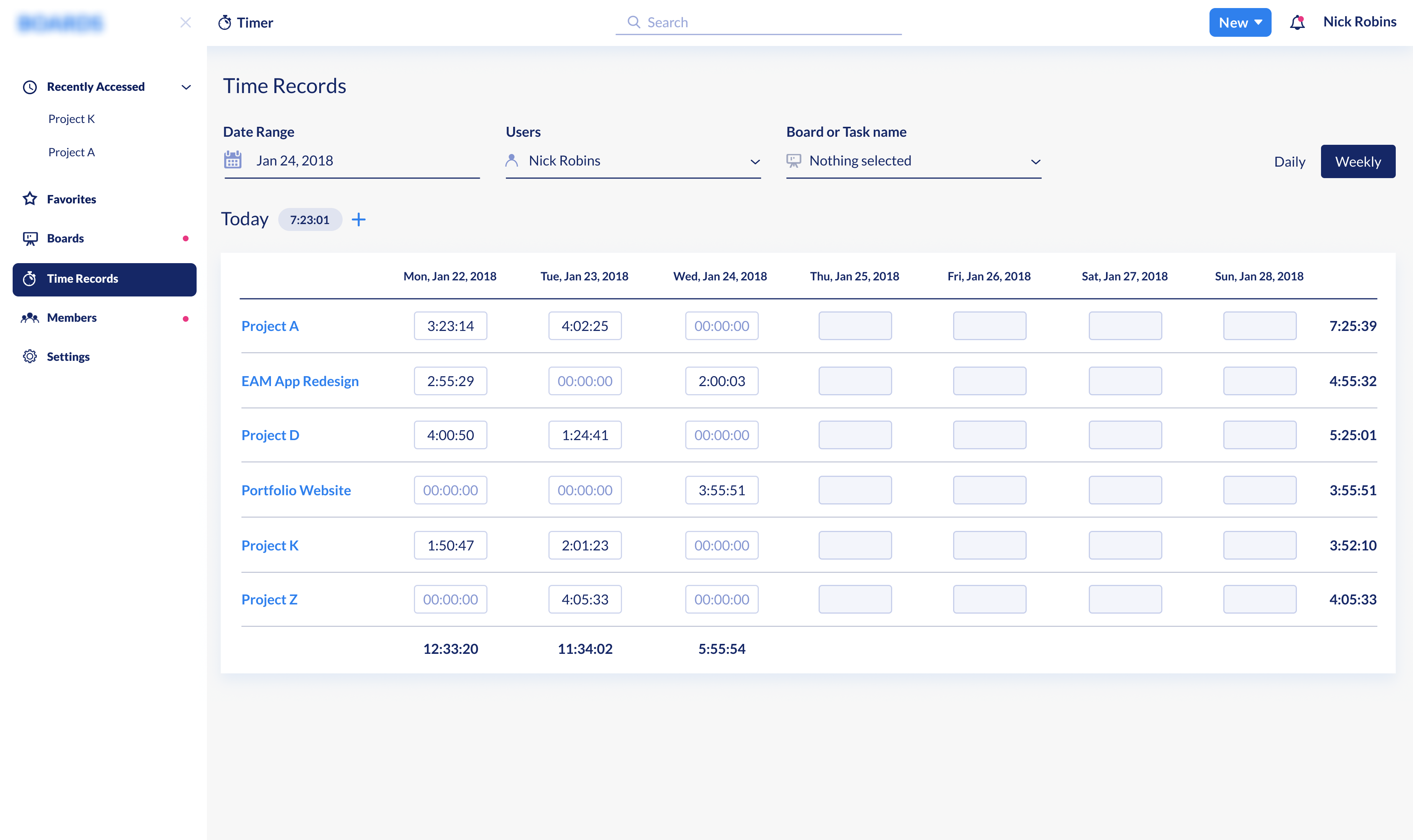Click the notification bell
This screenshot has width=1413, height=840.
pos(1297,22)
